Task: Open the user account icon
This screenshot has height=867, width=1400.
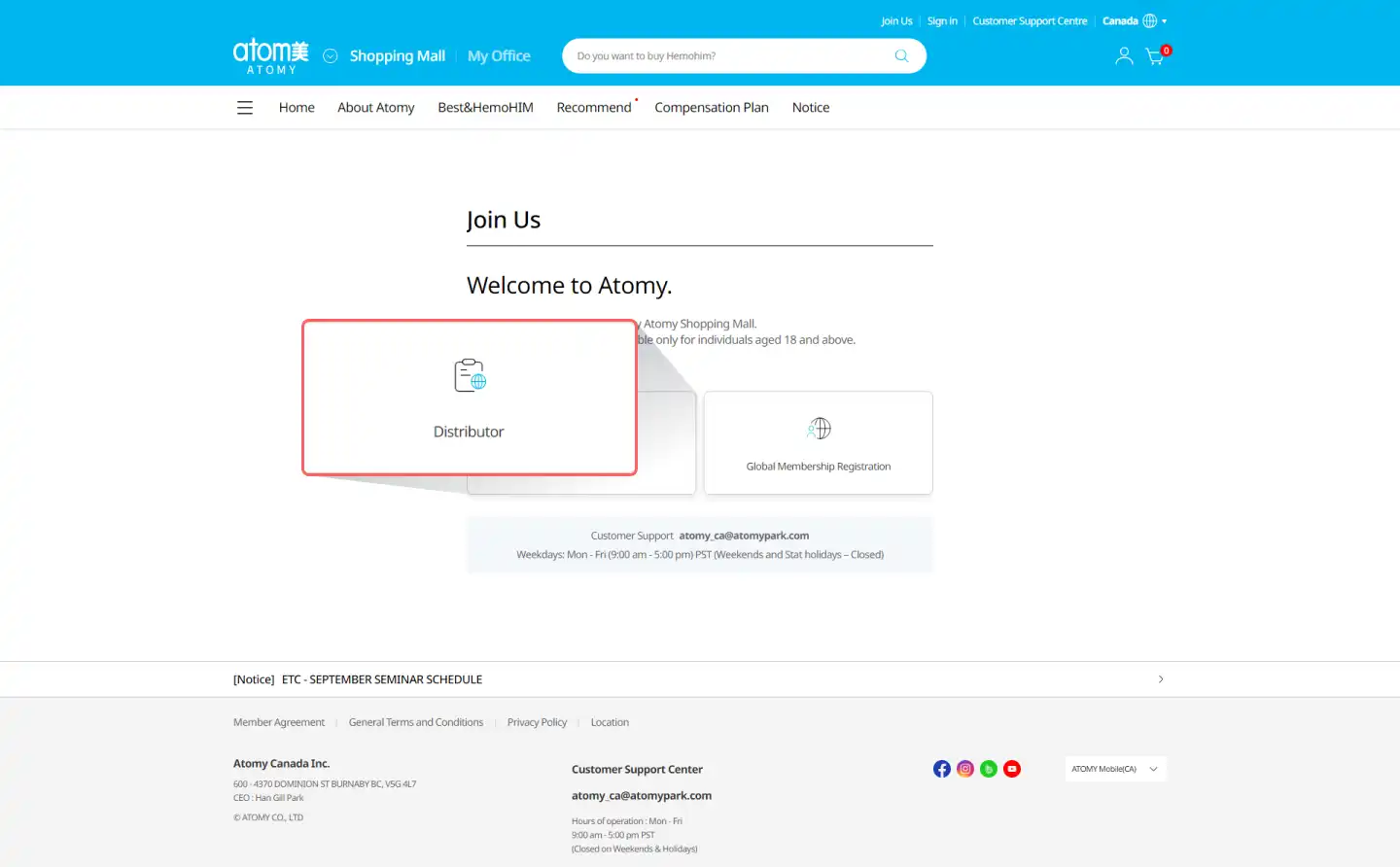Action: tap(1124, 56)
